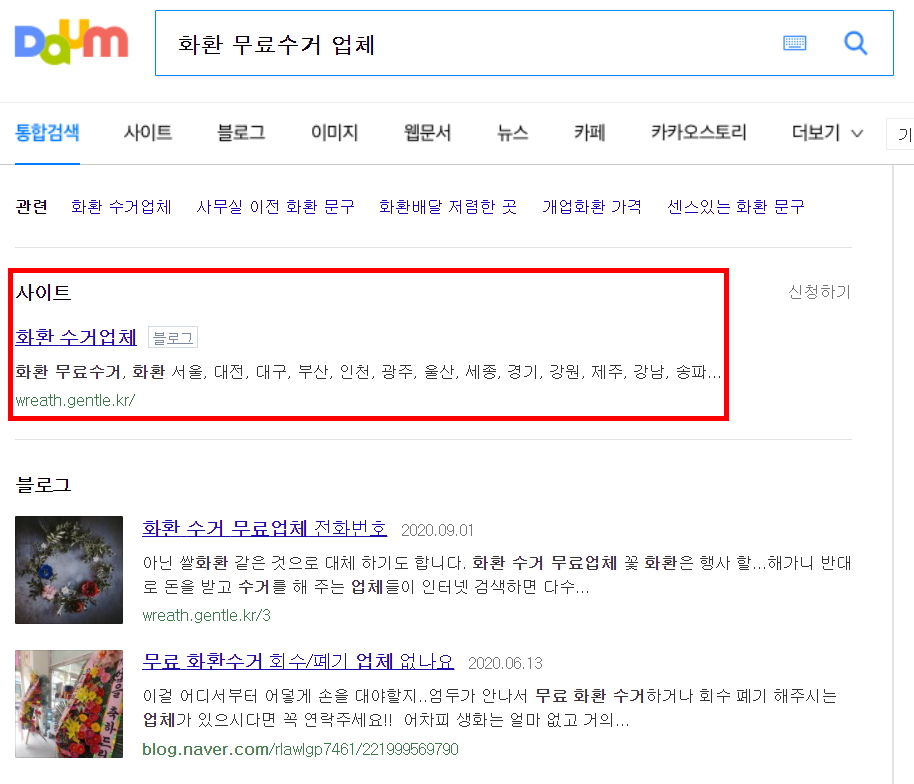Click related search 개업화환 가격
Screen dimensions: 914x784
point(592,207)
